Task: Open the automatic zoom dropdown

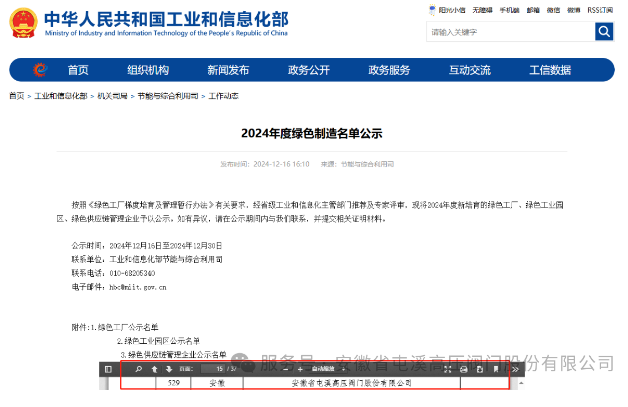Action: 328,369
